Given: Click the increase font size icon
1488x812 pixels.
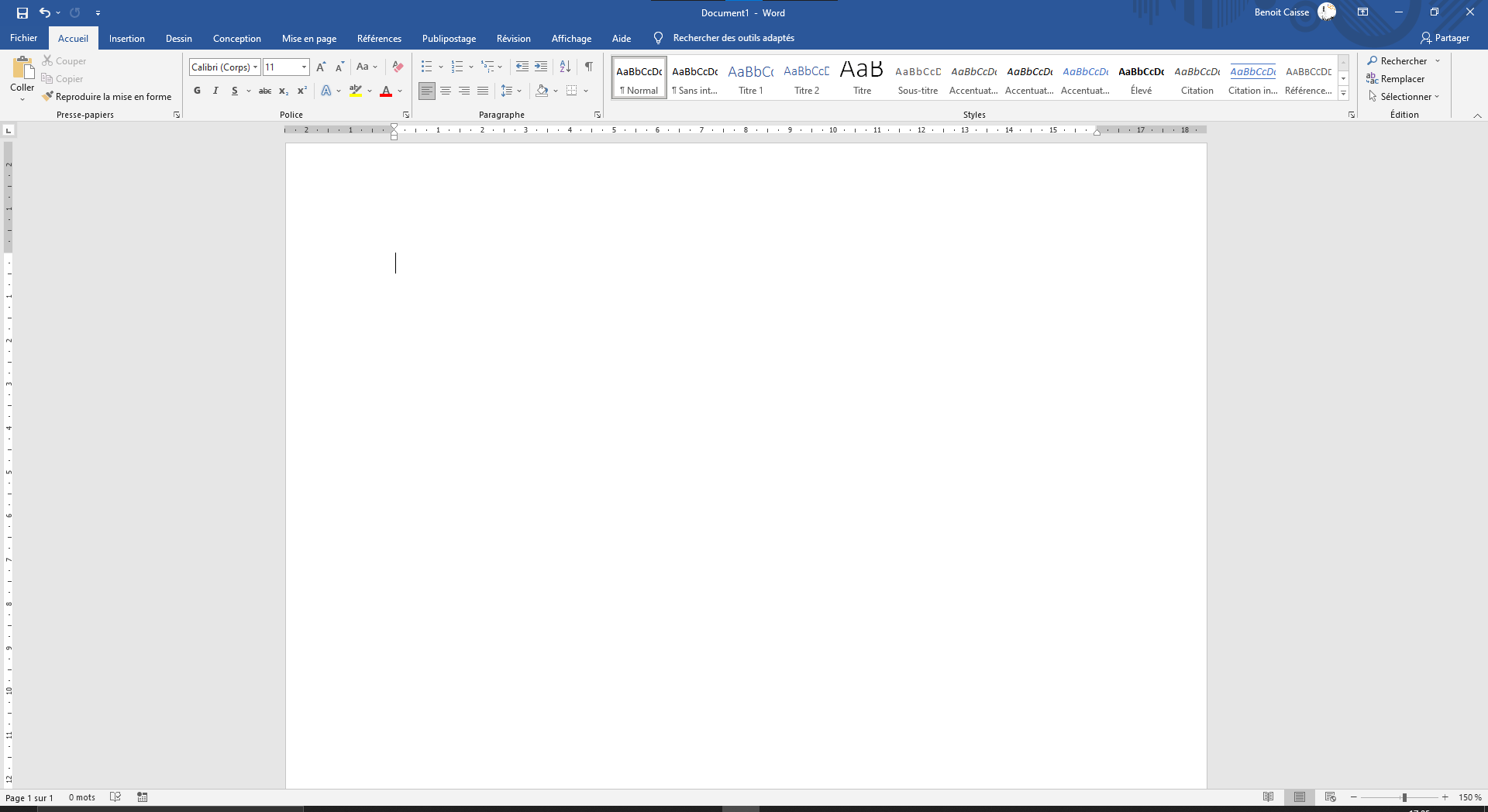Looking at the screenshot, I should point(321,67).
